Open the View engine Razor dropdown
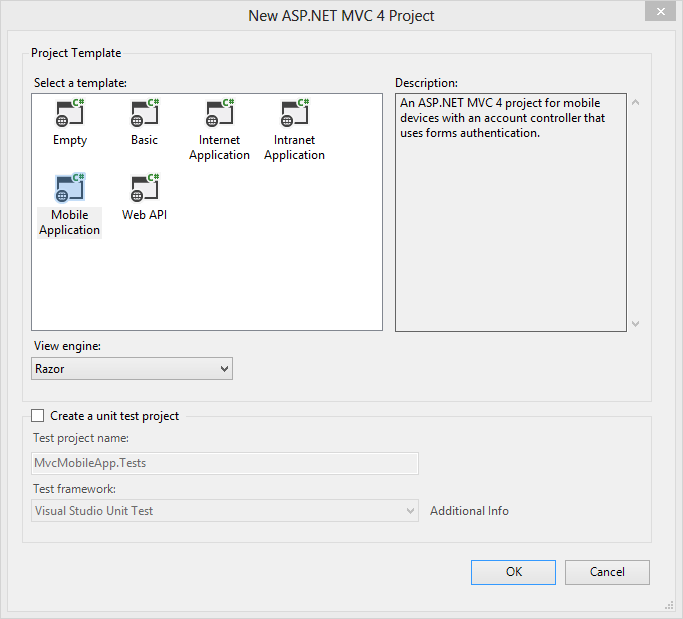The image size is (683, 619). (132, 369)
